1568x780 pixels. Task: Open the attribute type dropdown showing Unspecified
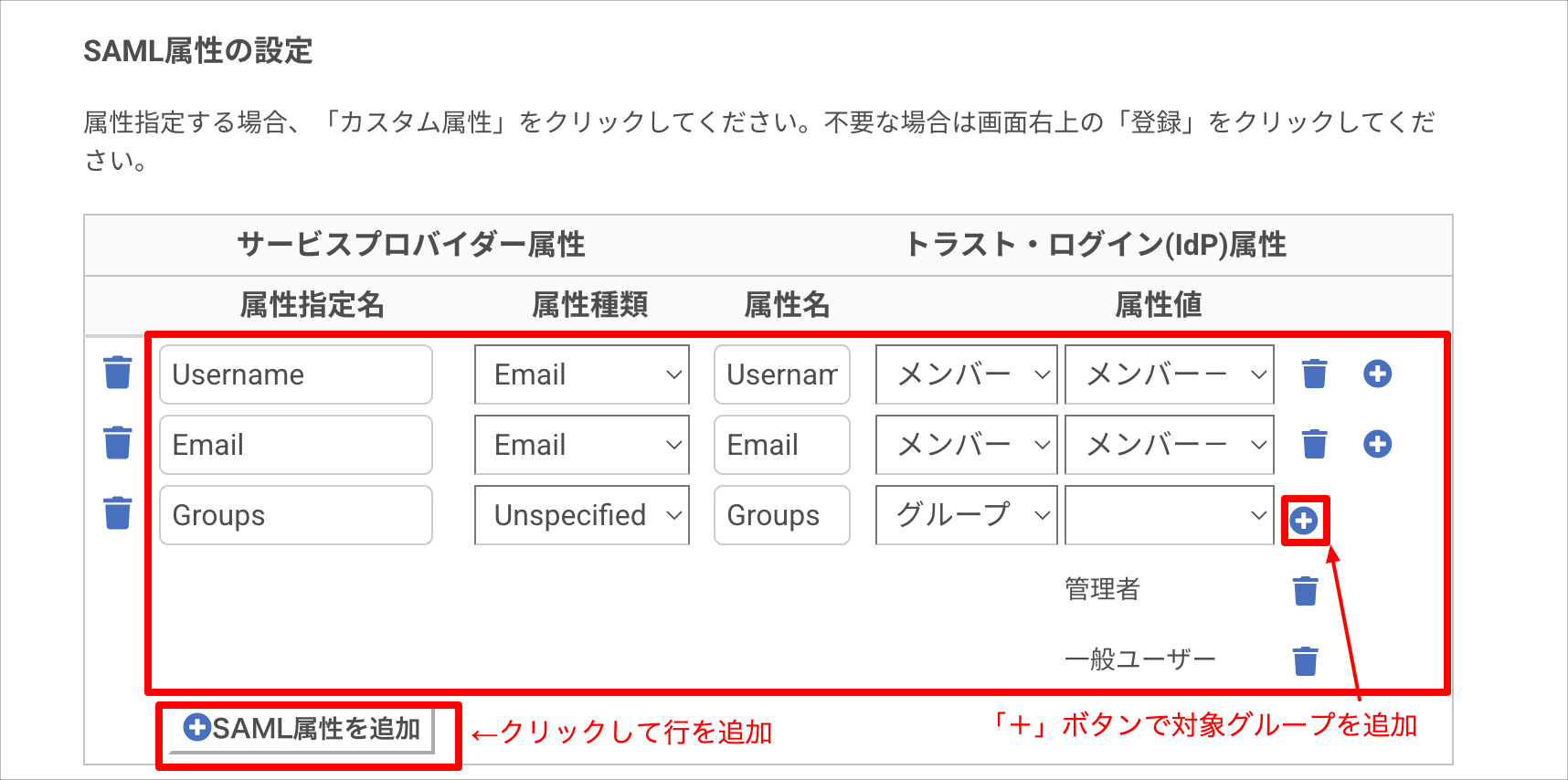pyautogui.click(x=582, y=515)
